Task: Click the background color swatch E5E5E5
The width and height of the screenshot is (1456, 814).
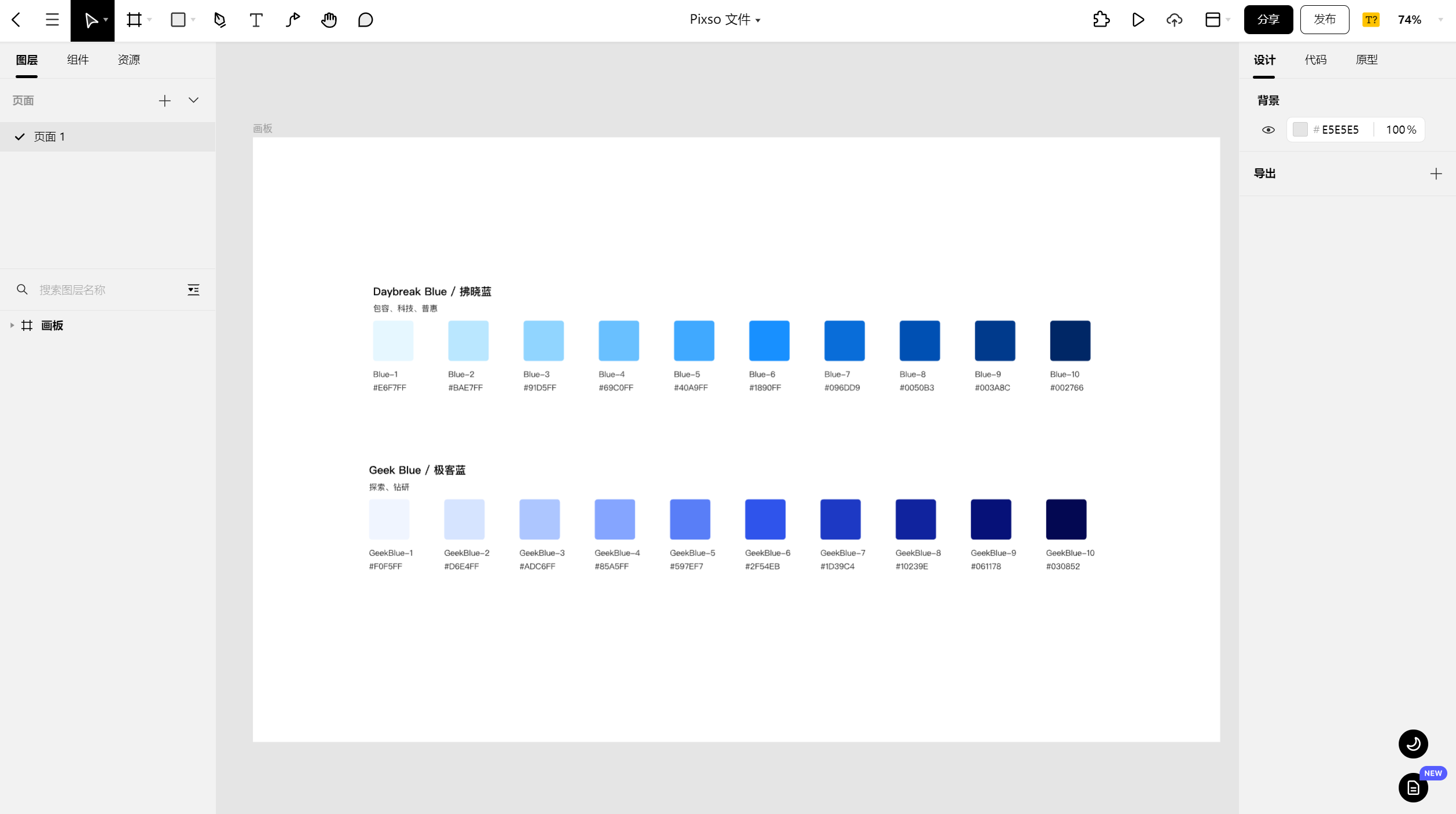Action: (x=1300, y=130)
